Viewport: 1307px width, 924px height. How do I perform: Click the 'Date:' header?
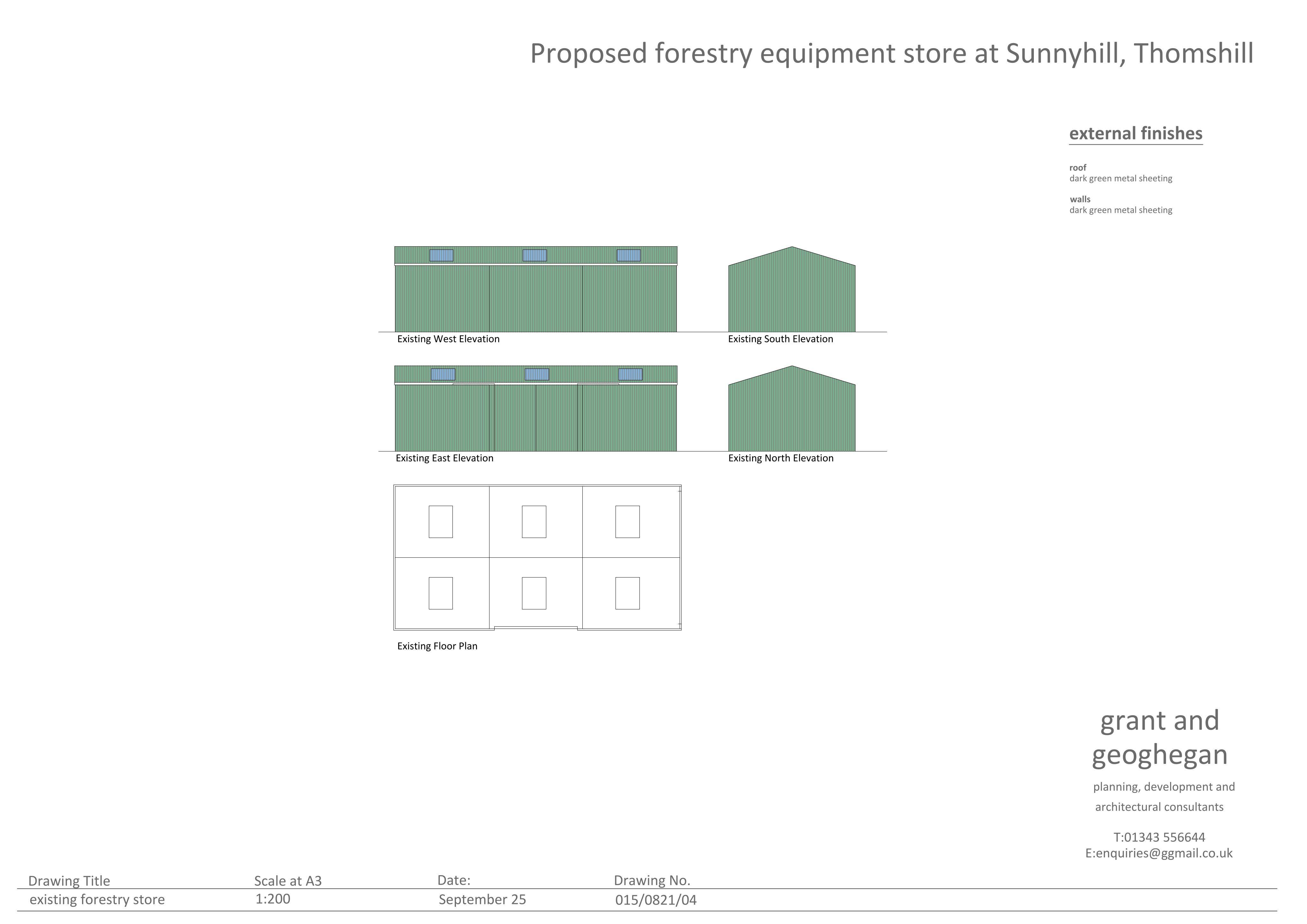454,880
